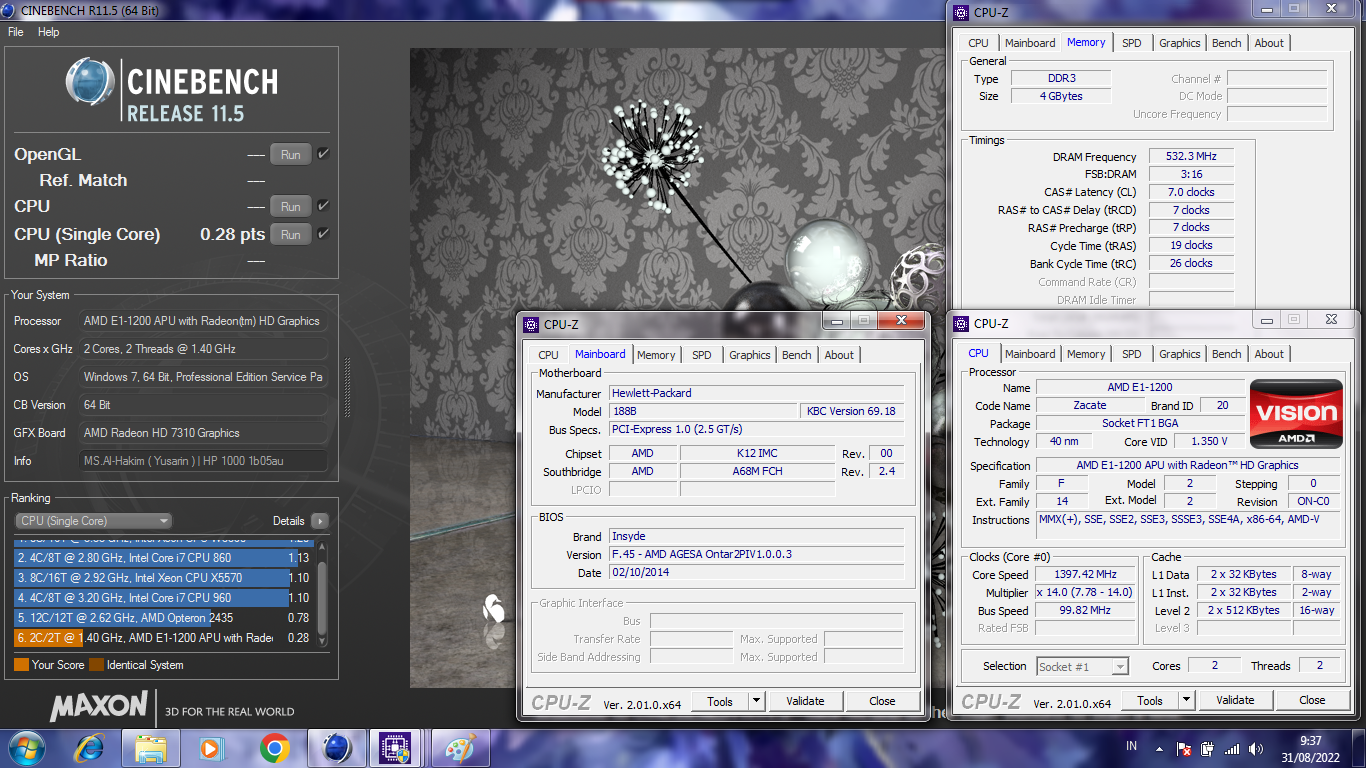
Task: Click the CPU-Z title icon of the Mainboard window
Action: point(531,324)
